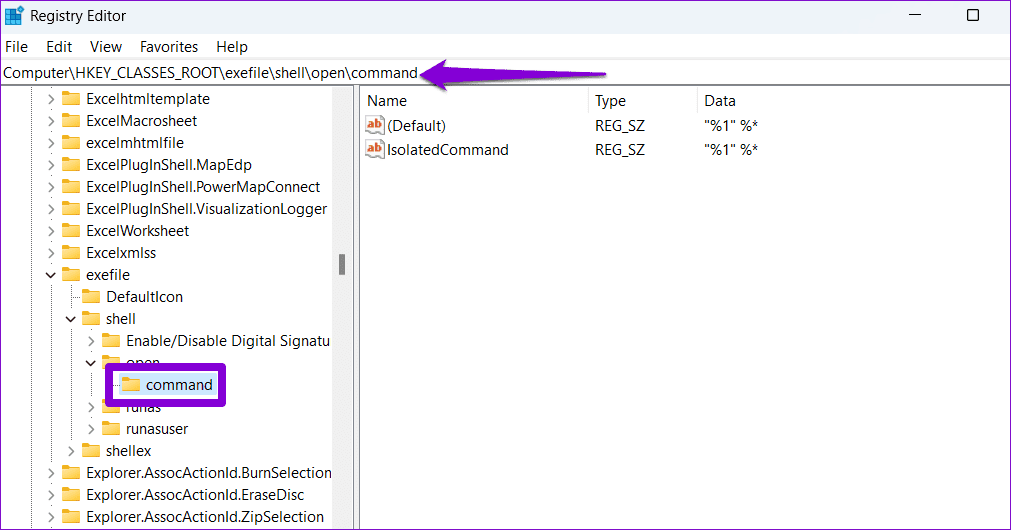The image size is (1011, 530).
Task: Select the Excelhtmltemplate folder icon
Action: pos(71,99)
